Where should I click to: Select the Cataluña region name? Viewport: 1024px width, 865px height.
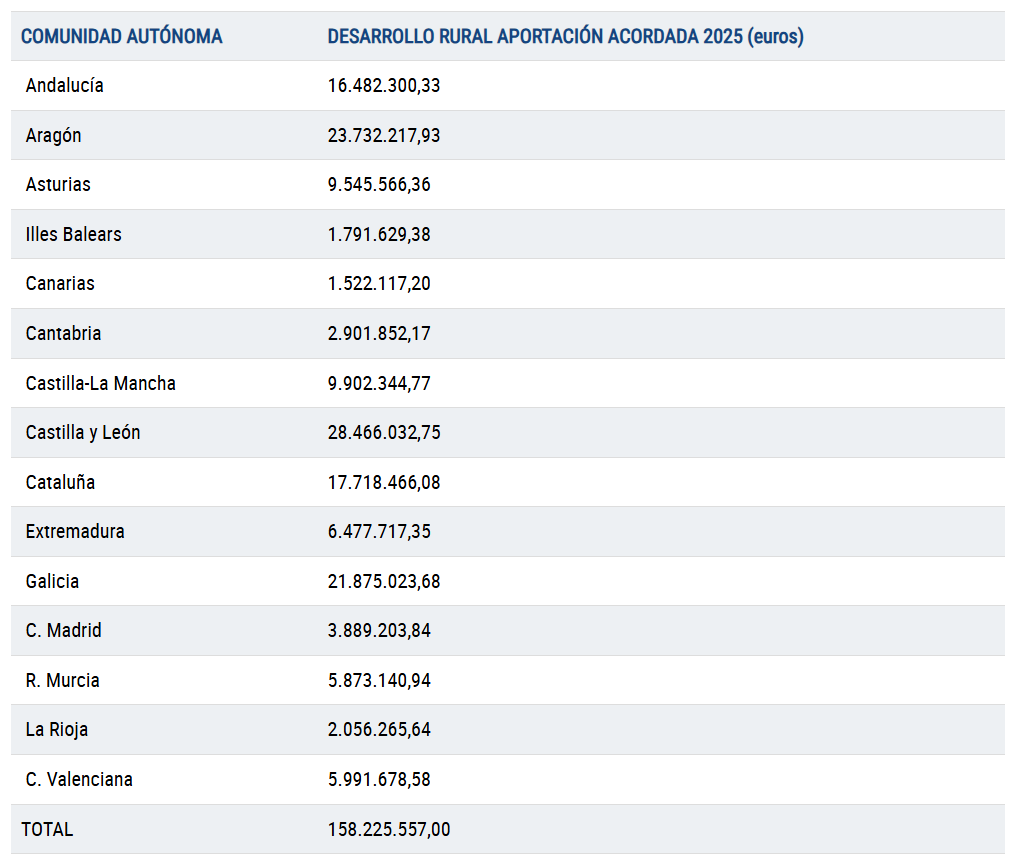pyautogui.click(x=60, y=483)
